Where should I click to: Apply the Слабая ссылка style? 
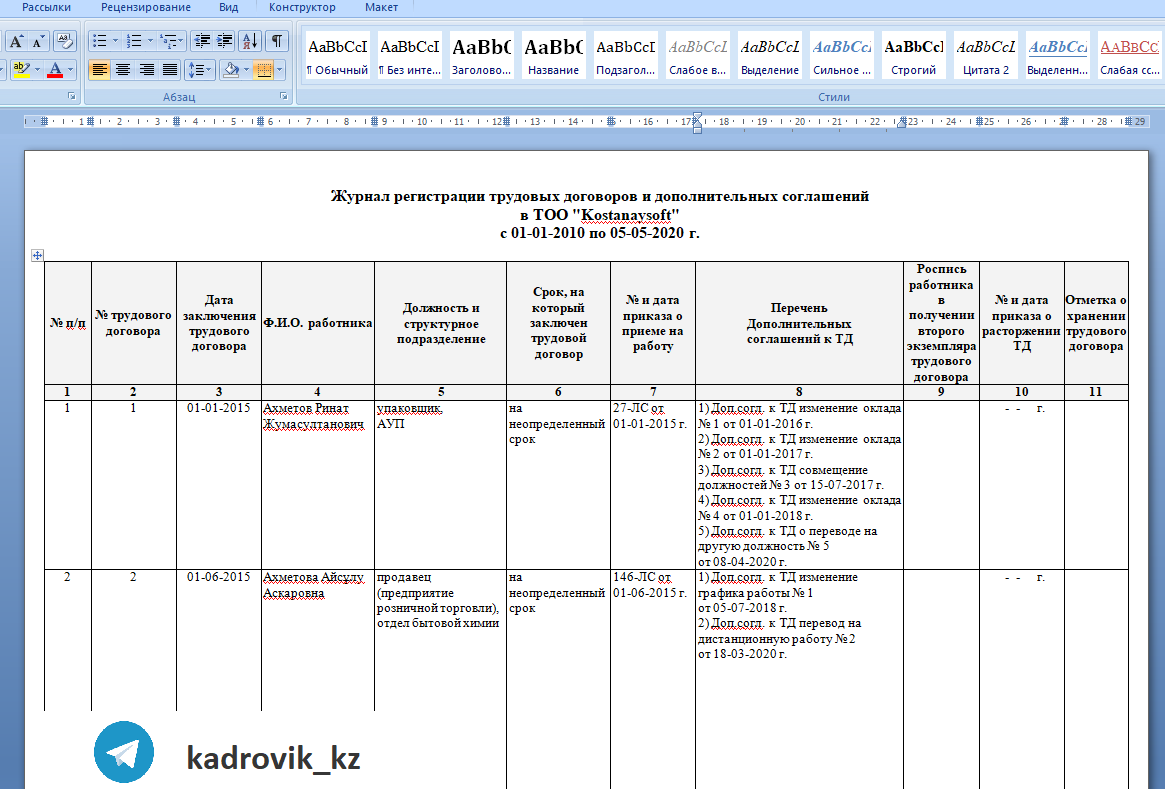[x=1129, y=56]
